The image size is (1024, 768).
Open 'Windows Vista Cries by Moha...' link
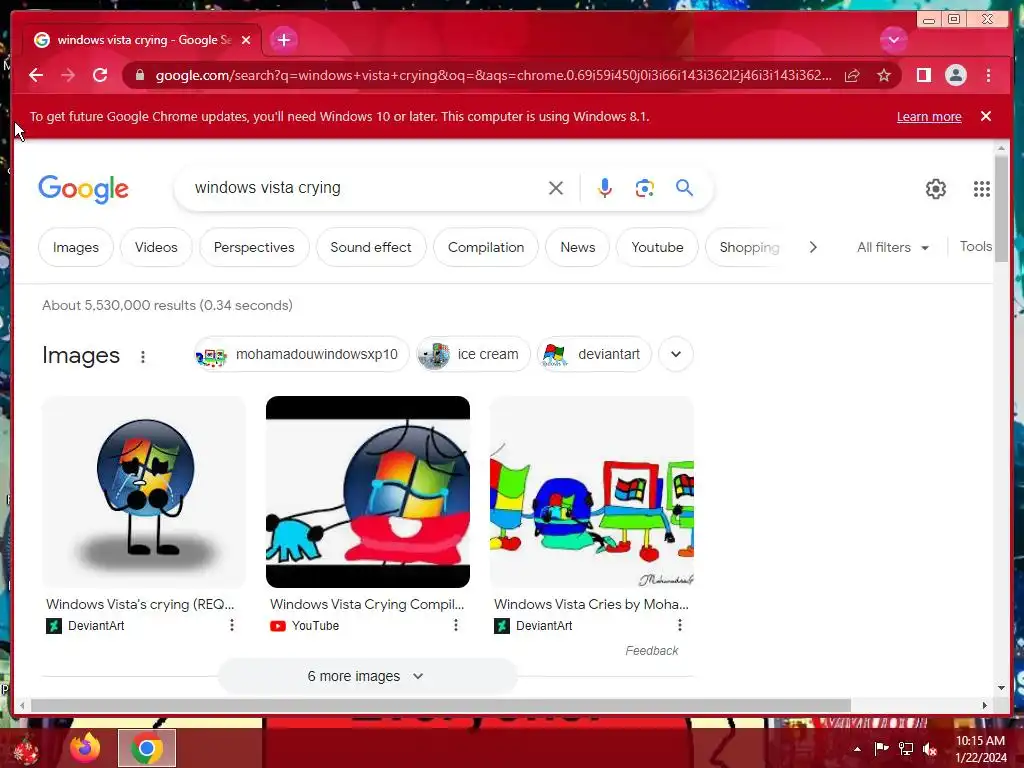591,604
